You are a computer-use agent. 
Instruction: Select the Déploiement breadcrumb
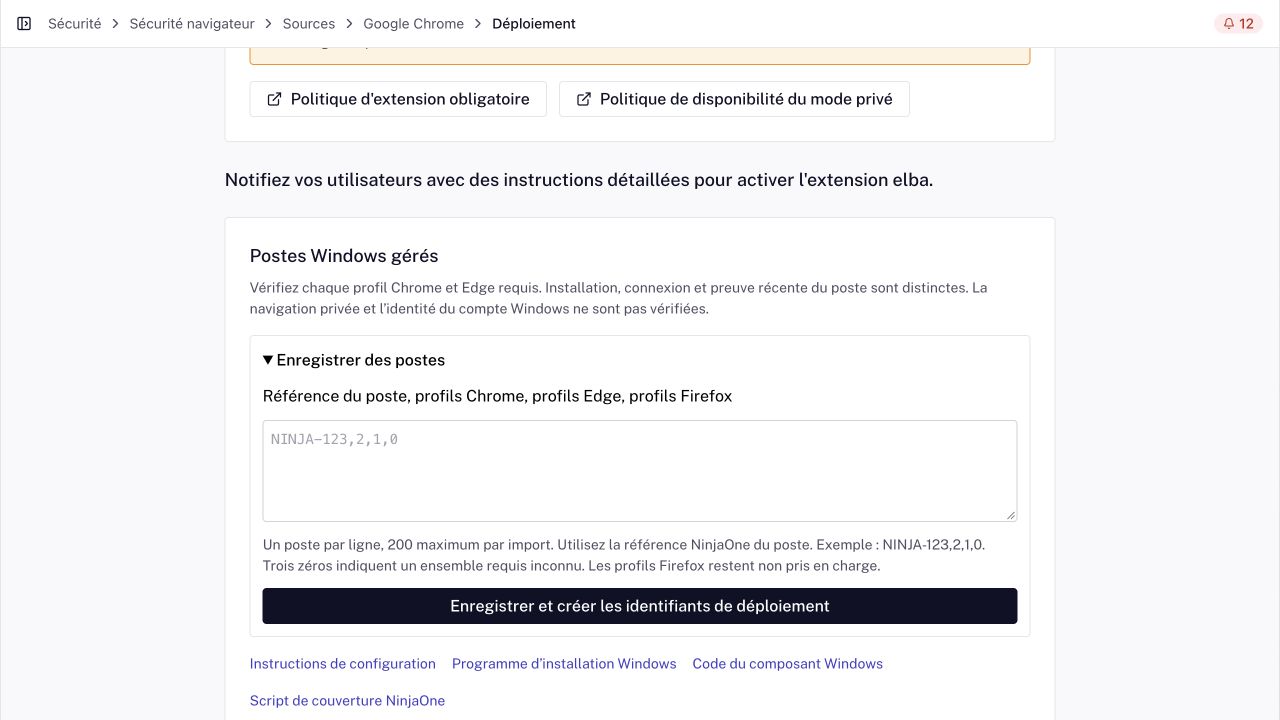point(534,23)
